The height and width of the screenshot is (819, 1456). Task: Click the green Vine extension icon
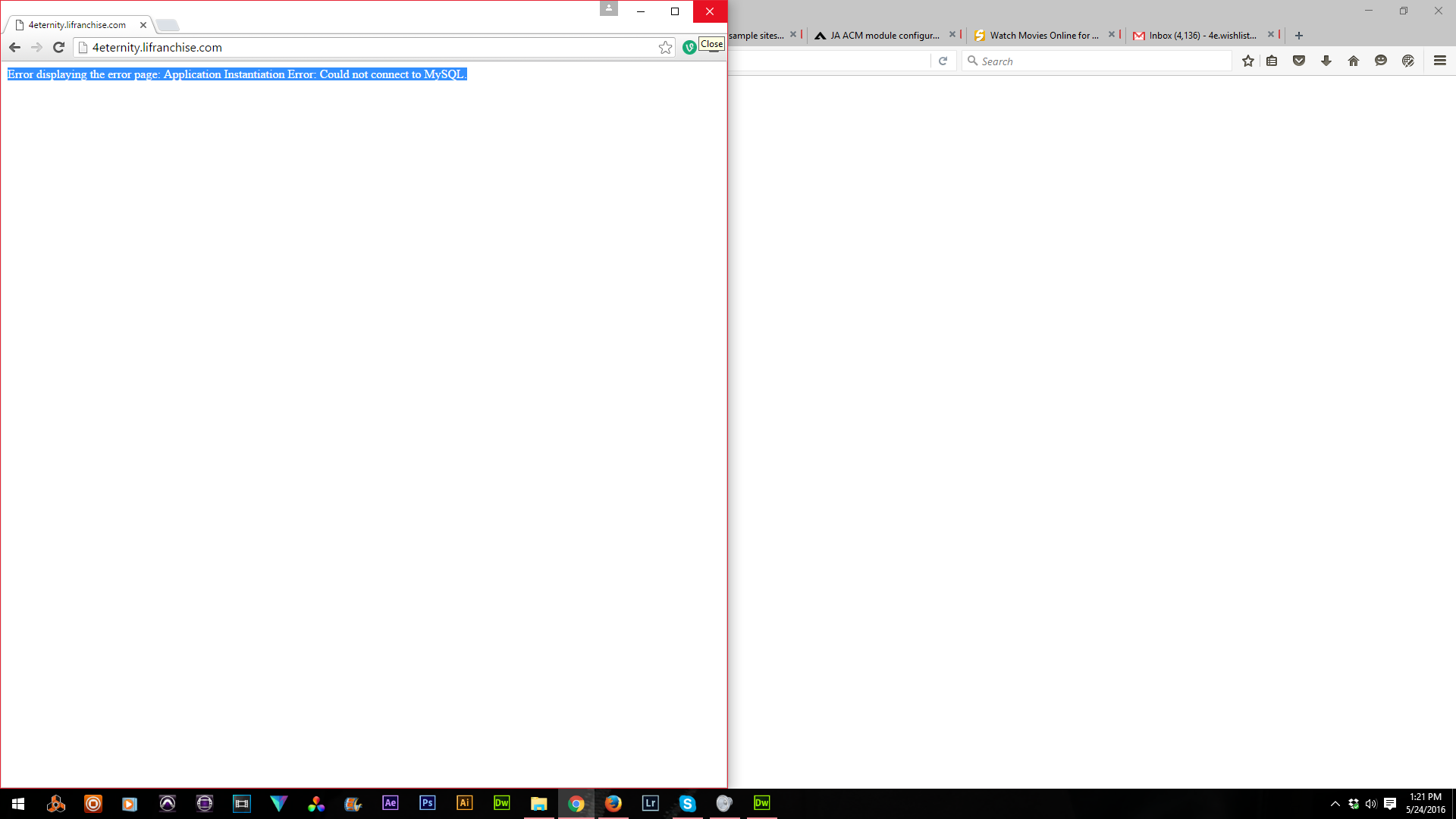[x=689, y=47]
